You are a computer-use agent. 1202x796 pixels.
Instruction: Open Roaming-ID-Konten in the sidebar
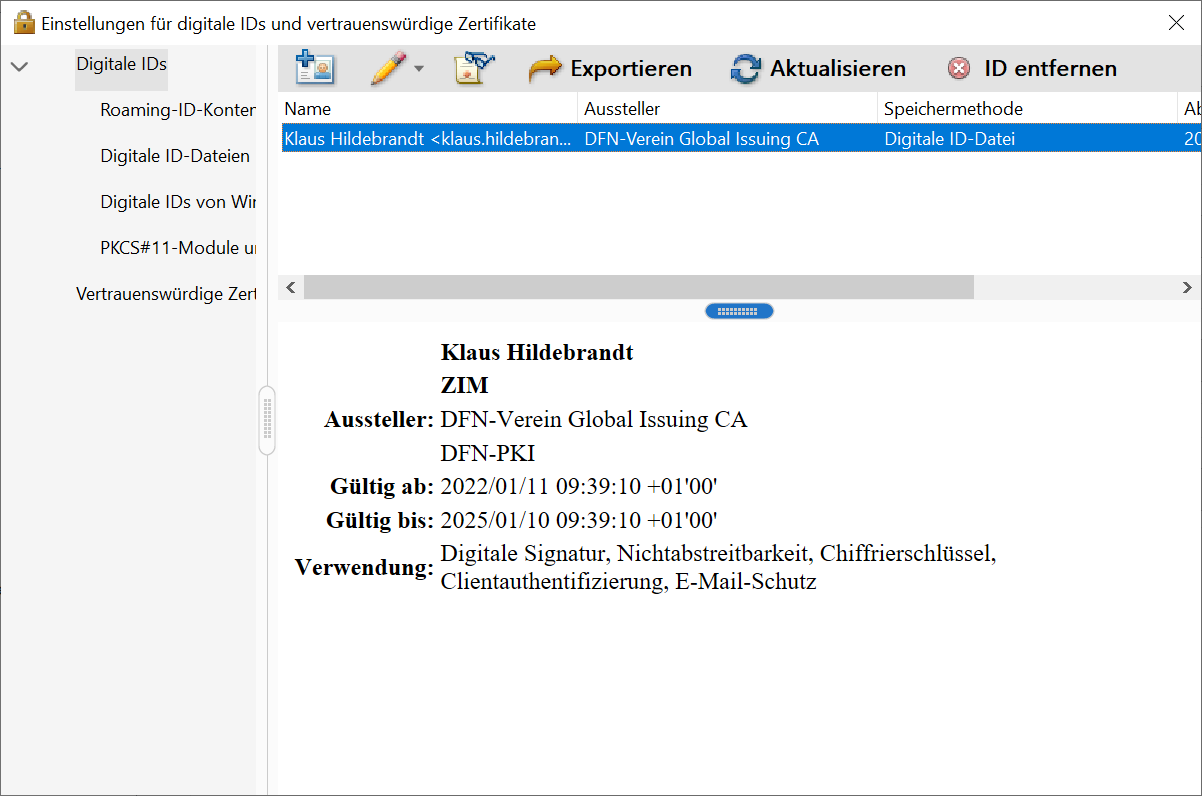click(177, 110)
